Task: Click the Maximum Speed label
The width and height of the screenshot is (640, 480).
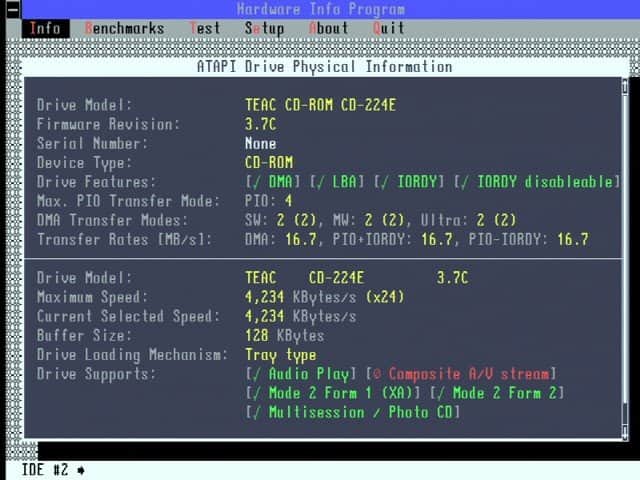Action: (92, 297)
